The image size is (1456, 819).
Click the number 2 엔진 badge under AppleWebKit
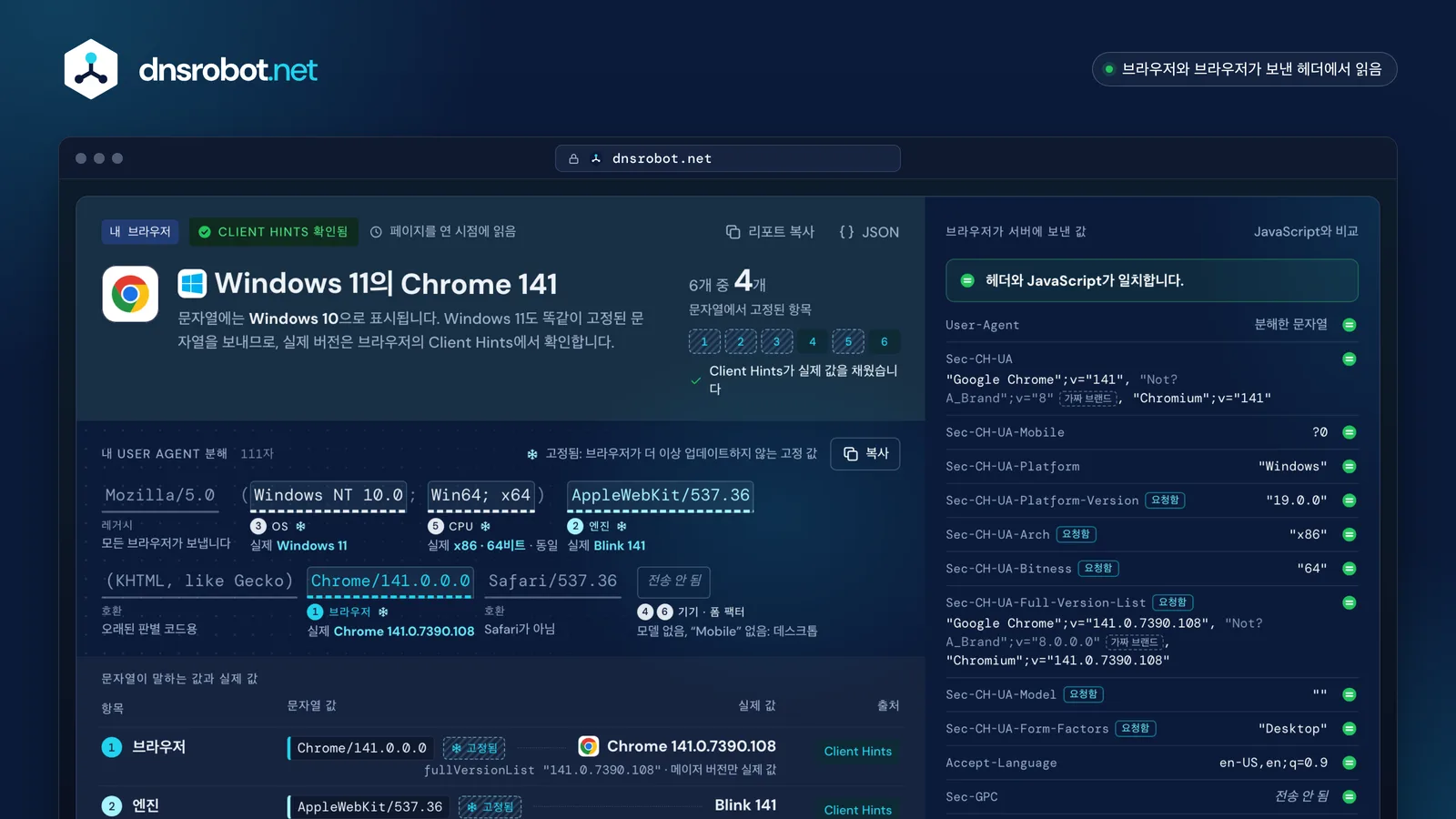pos(575,526)
